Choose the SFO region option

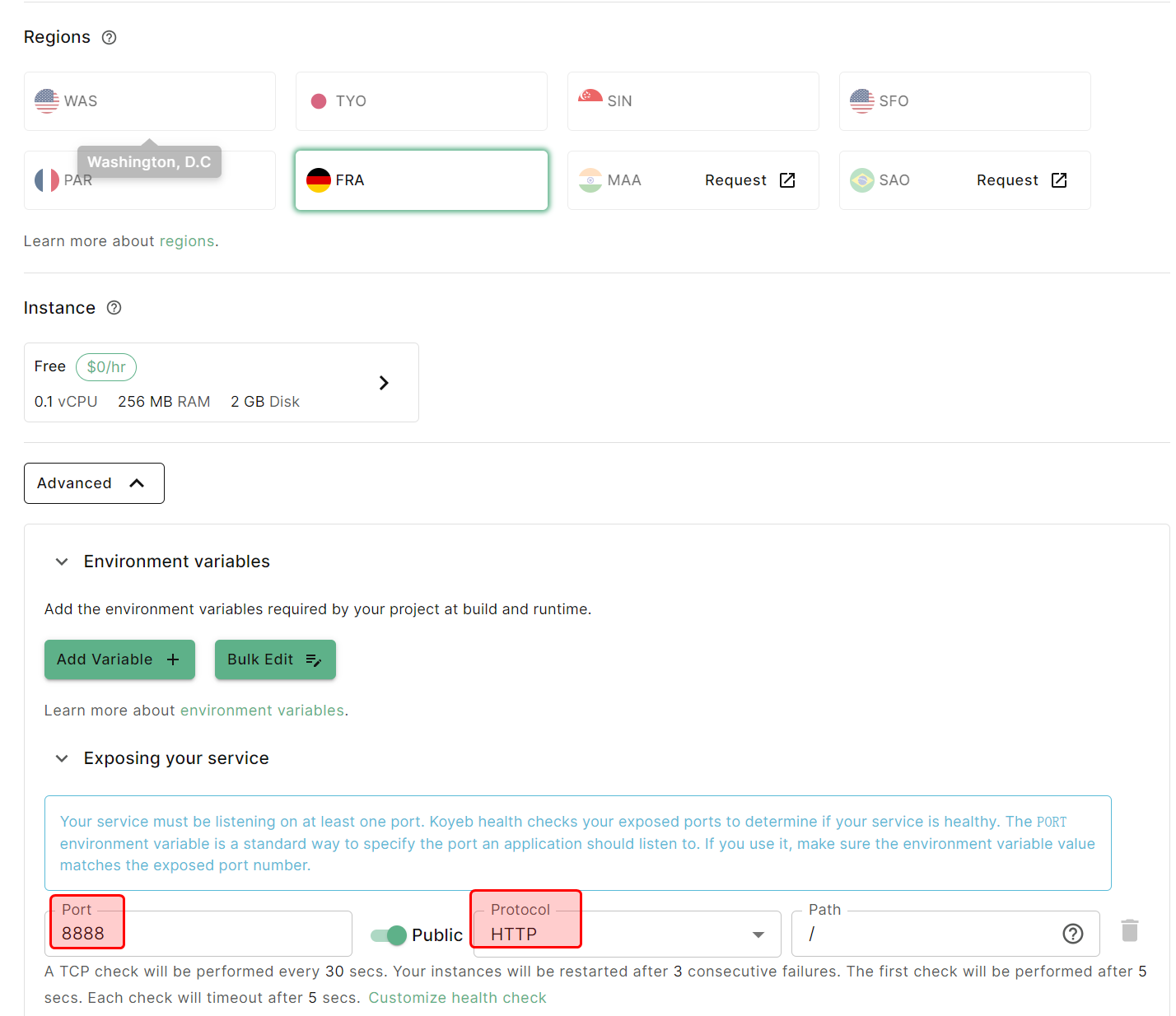964,101
